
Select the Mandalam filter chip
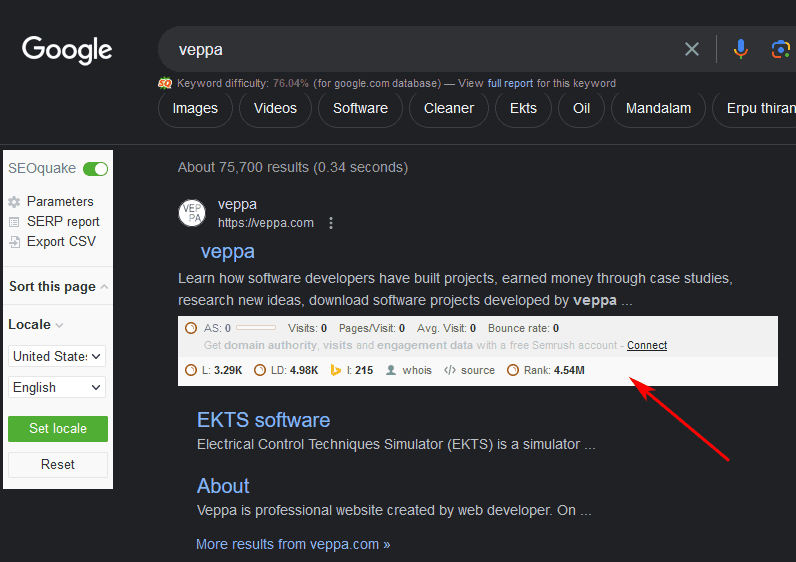point(658,109)
